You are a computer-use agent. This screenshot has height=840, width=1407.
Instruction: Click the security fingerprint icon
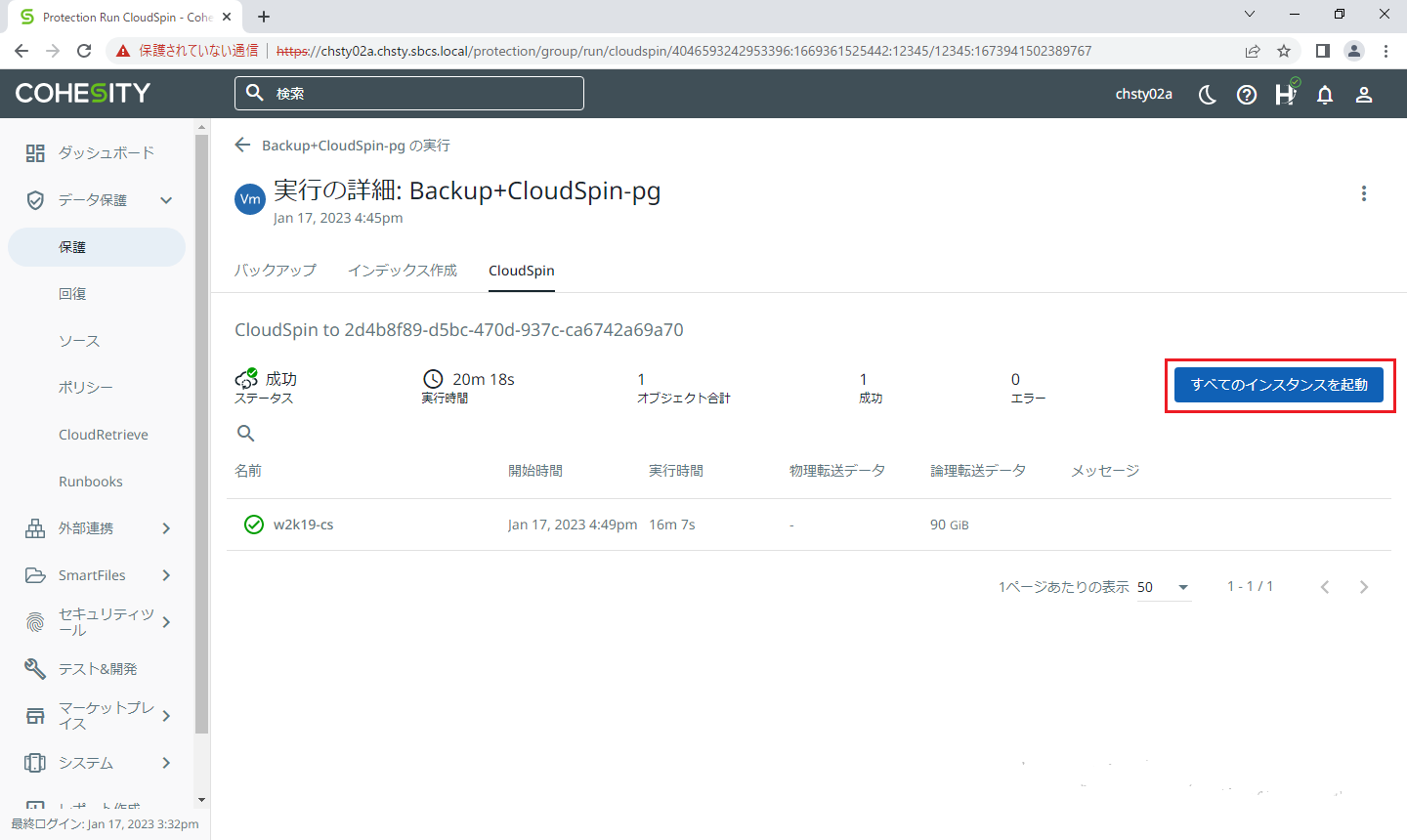[x=35, y=622]
